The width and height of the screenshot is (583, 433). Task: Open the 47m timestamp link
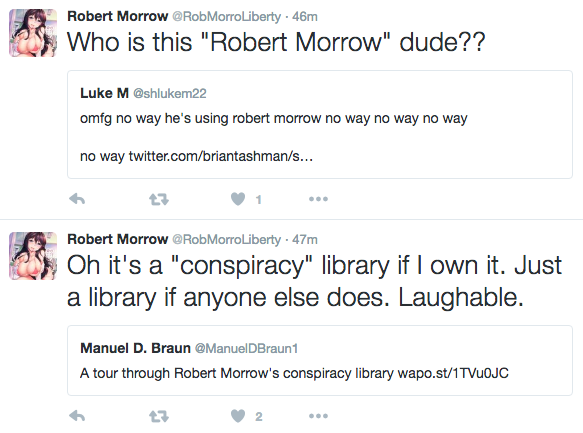[305, 240]
